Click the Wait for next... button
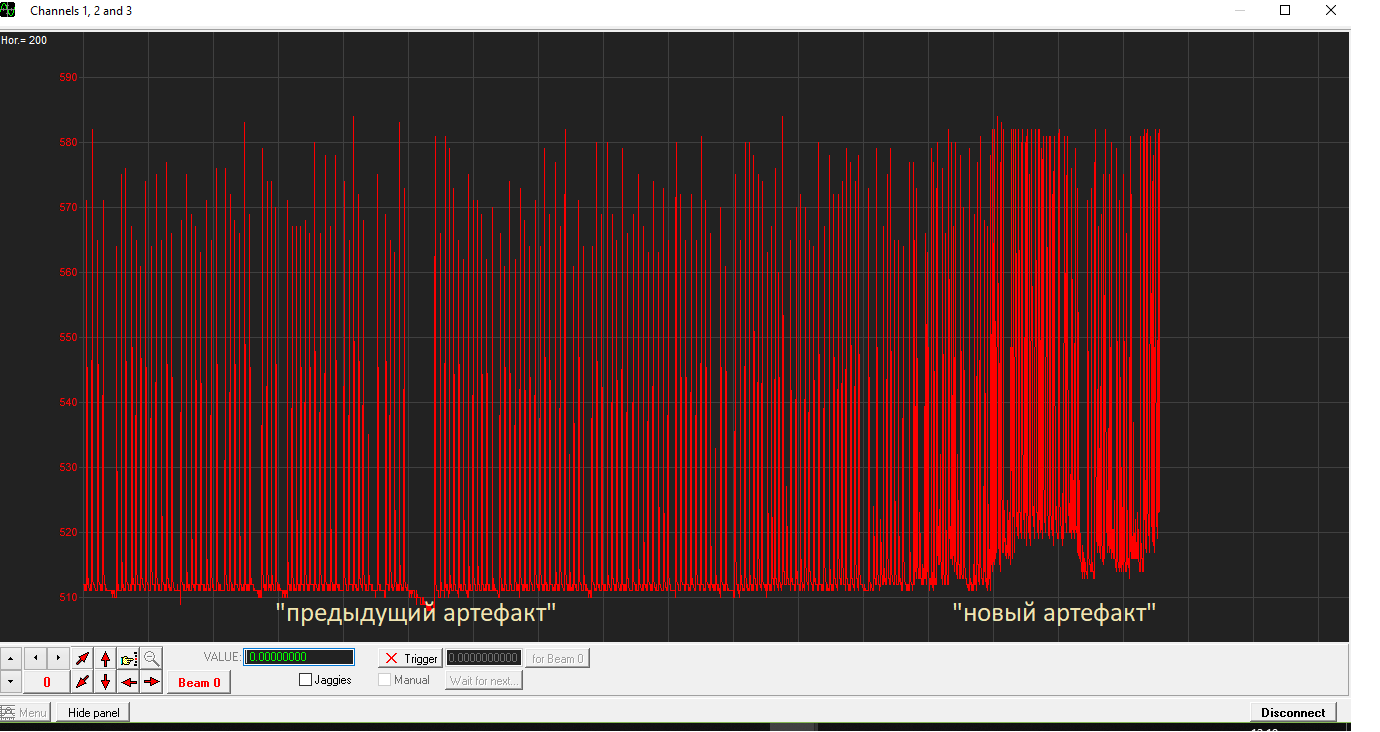The image size is (1380, 732). coord(484,681)
